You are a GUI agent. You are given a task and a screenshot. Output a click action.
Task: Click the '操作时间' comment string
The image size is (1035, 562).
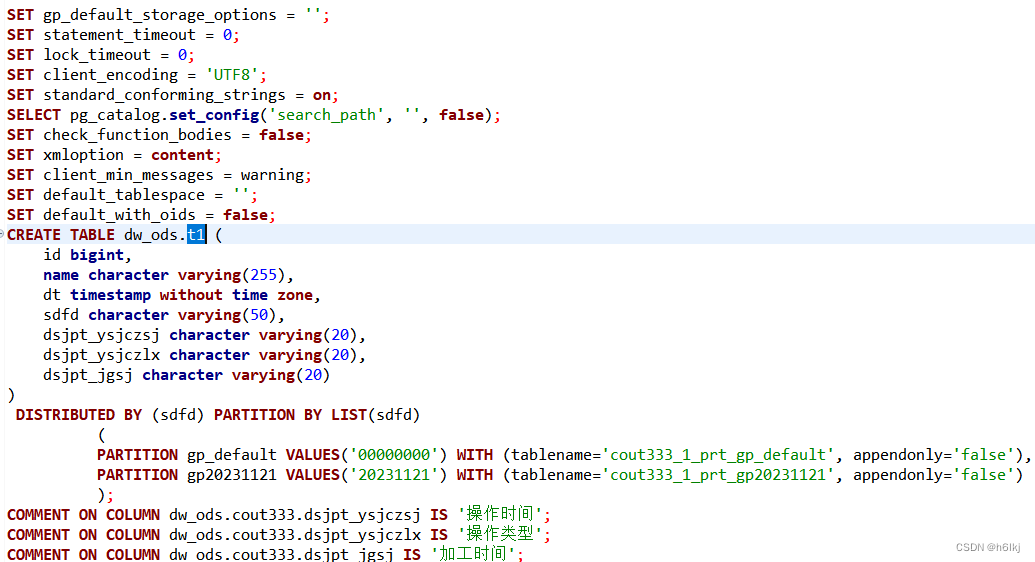[500, 514]
